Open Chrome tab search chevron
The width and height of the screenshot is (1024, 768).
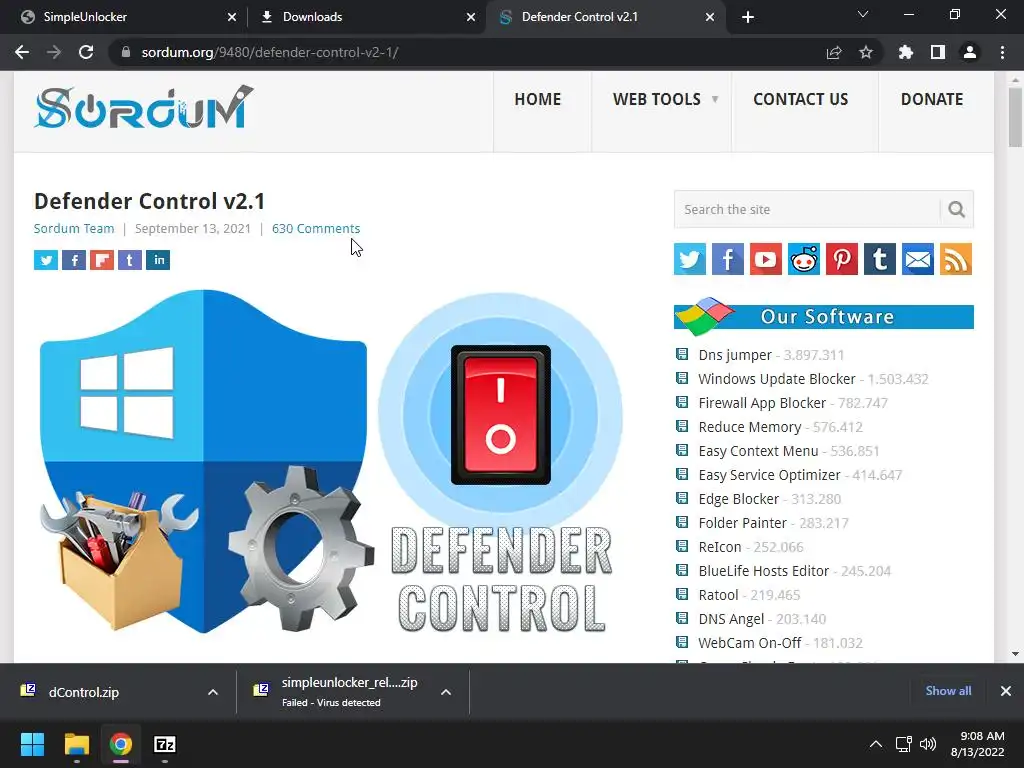pyautogui.click(x=863, y=14)
